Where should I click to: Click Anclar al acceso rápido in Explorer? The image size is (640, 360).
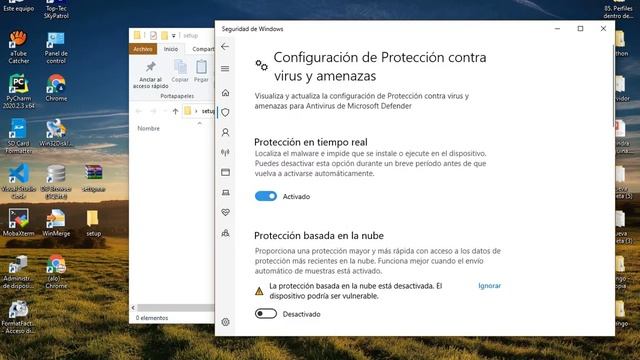tap(151, 74)
